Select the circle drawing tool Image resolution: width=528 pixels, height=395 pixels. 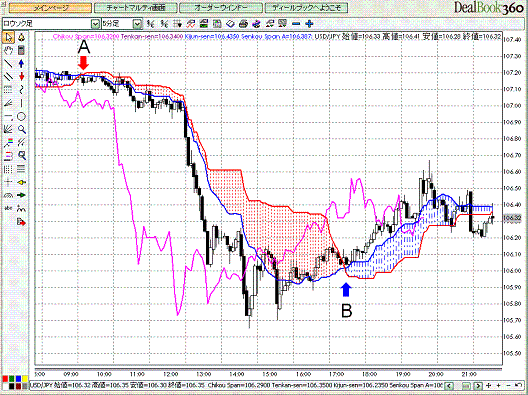click(x=22, y=117)
